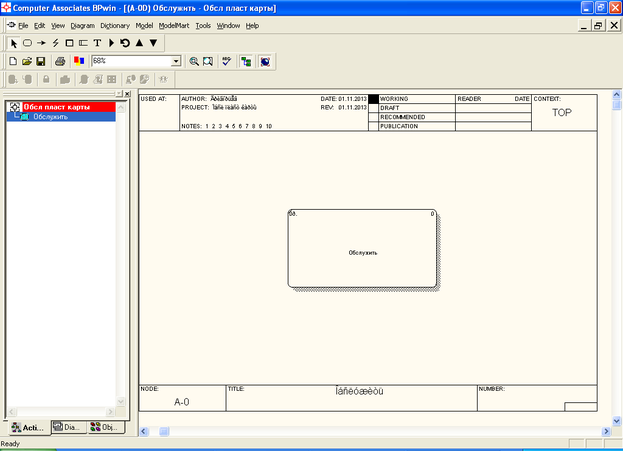Open the Report/colors tri-color icon
This screenshot has width=623, height=451.
[79, 61]
